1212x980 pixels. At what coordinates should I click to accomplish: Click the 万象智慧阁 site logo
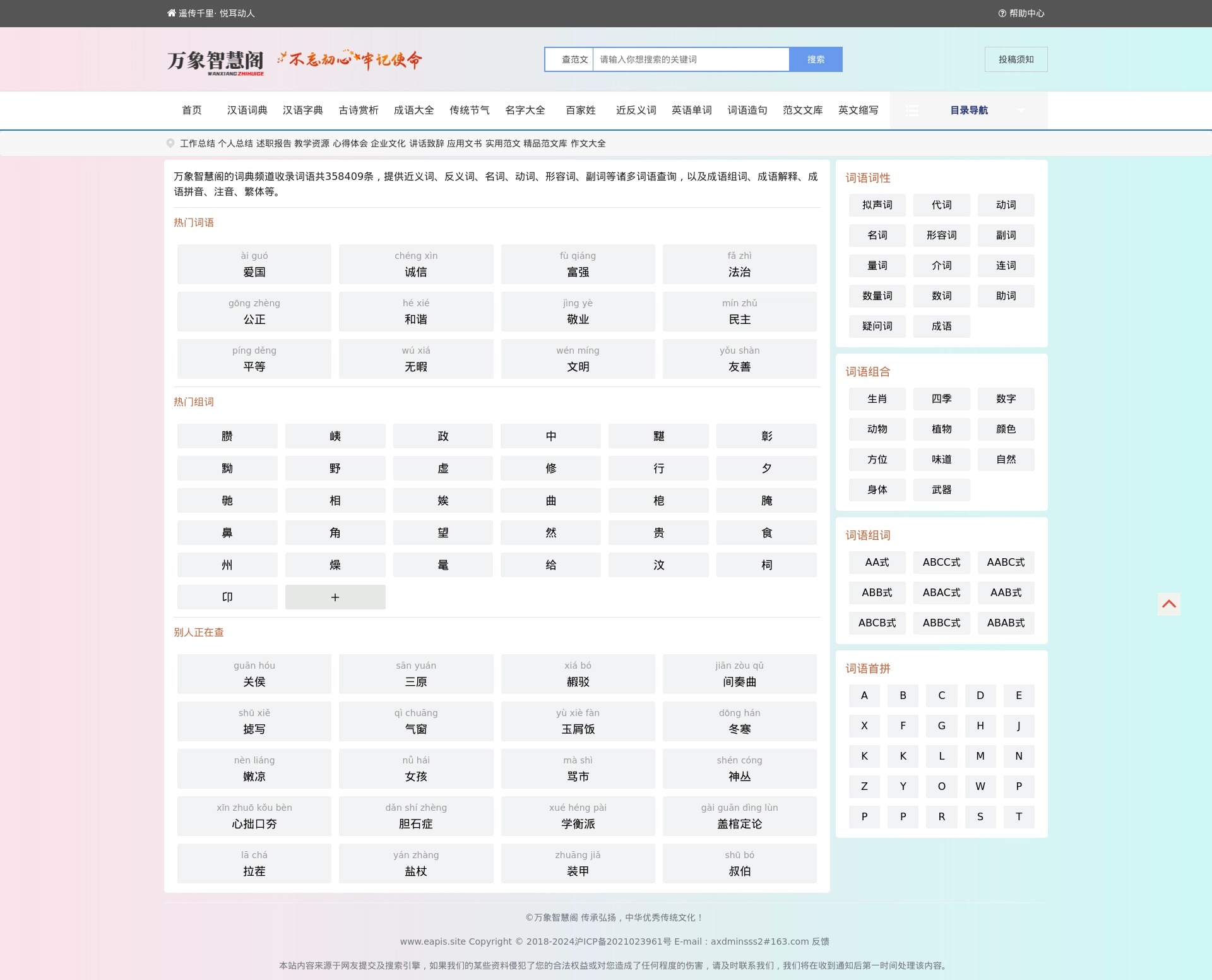point(215,62)
